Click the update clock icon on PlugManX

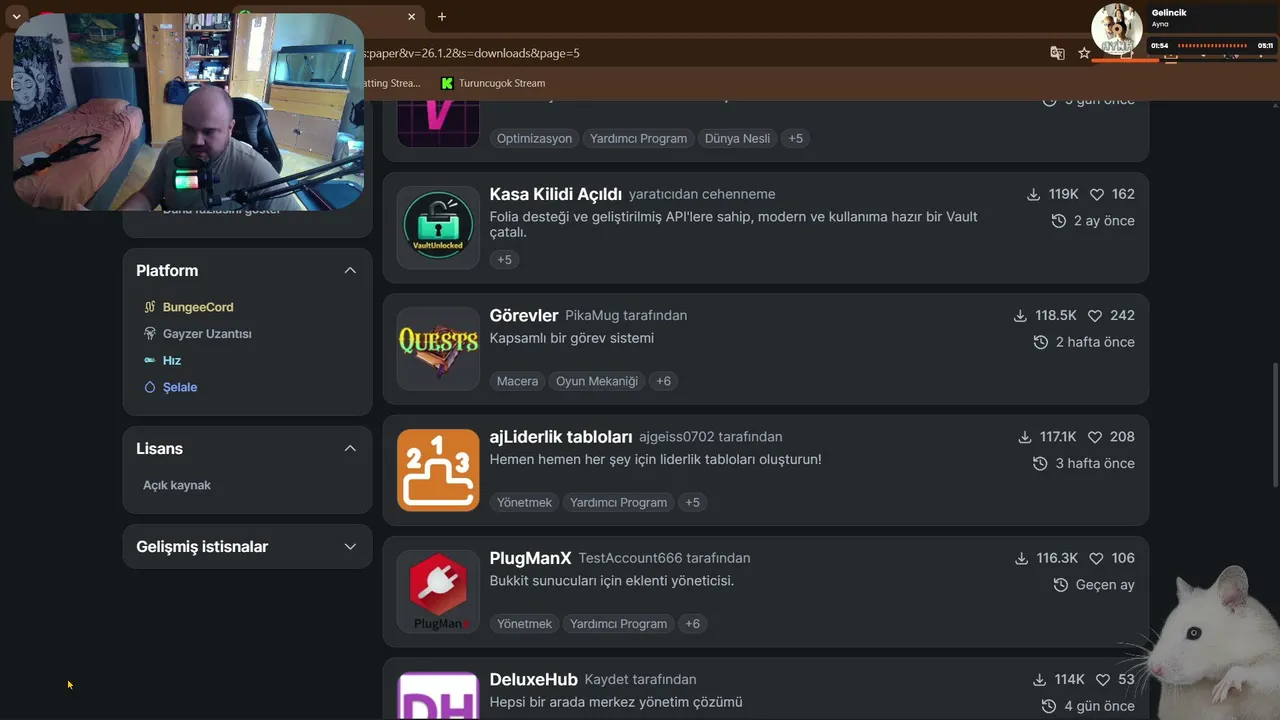[1061, 585]
